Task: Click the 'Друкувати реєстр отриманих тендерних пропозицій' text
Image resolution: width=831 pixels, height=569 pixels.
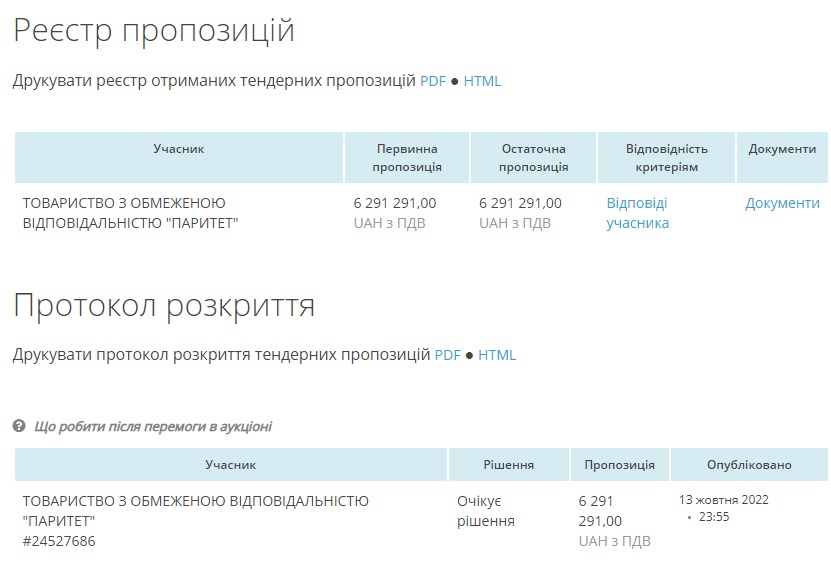Action: [214, 81]
